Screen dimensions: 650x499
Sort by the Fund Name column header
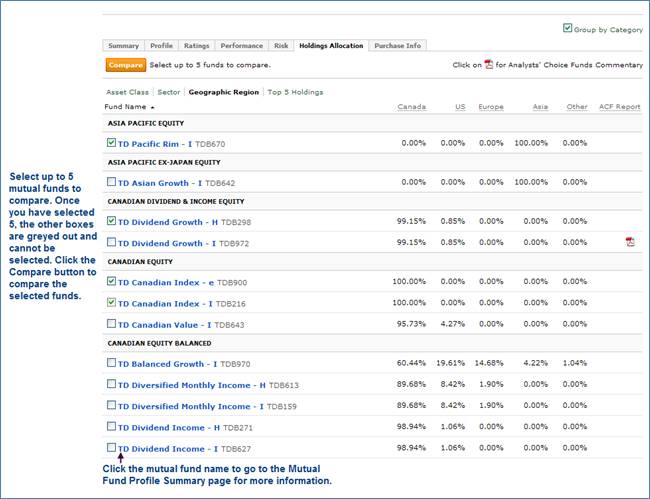pyautogui.click(x=125, y=107)
